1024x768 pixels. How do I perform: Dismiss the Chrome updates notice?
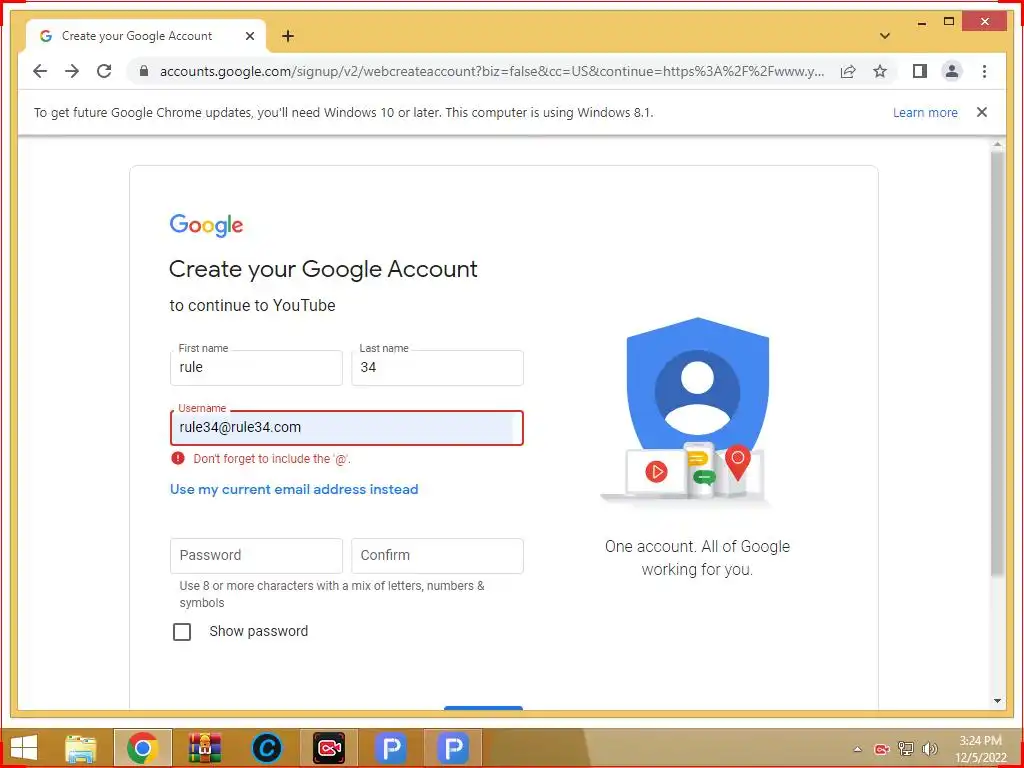tap(982, 112)
